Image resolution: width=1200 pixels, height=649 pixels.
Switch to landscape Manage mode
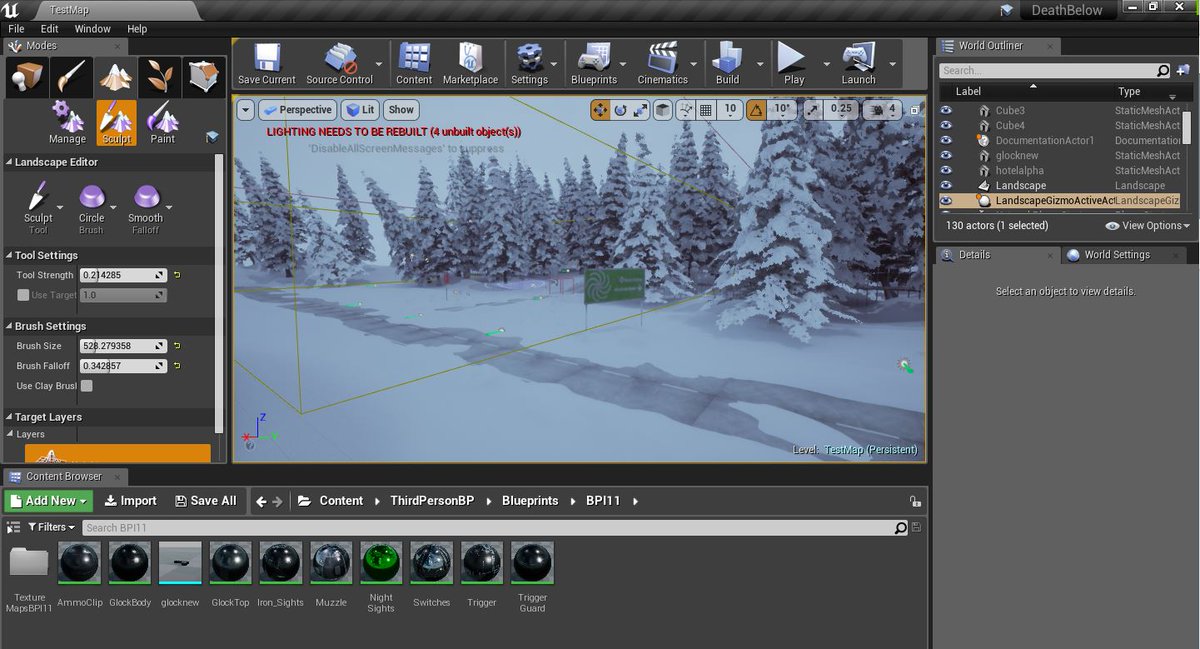click(x=67, y=123)
